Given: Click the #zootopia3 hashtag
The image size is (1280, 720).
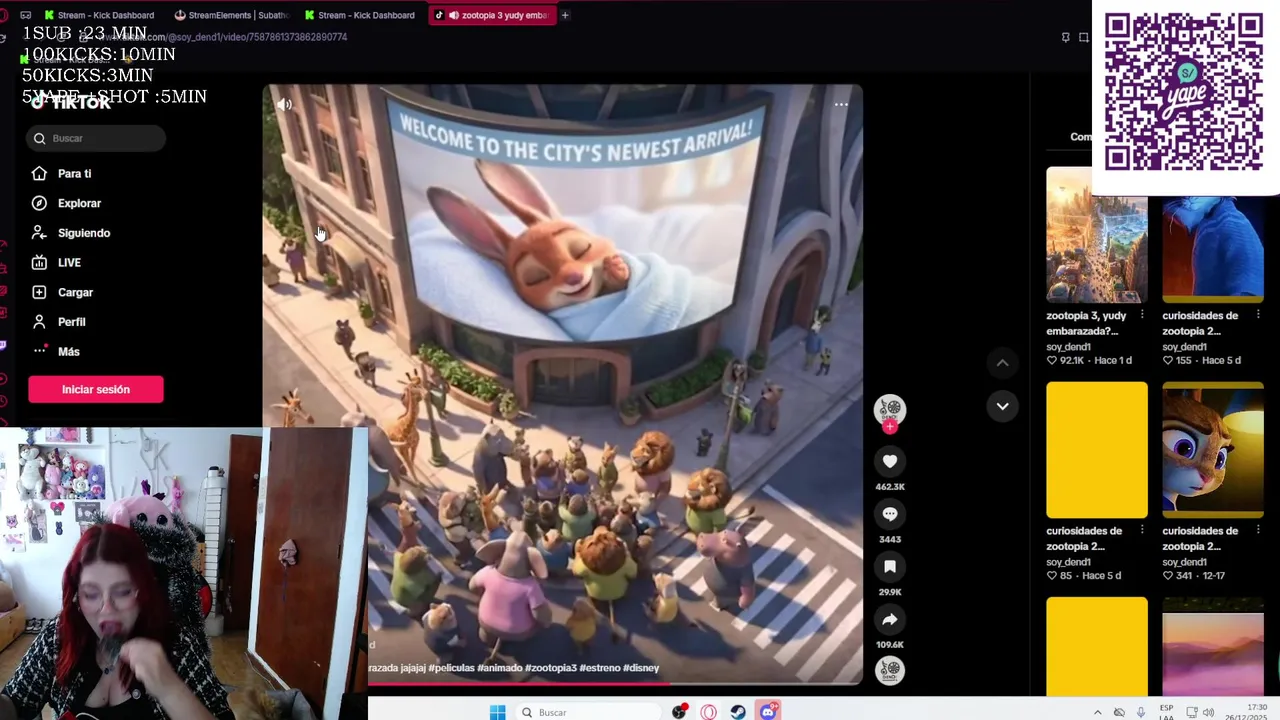Looking at the screenshot, I should point(551,668).
